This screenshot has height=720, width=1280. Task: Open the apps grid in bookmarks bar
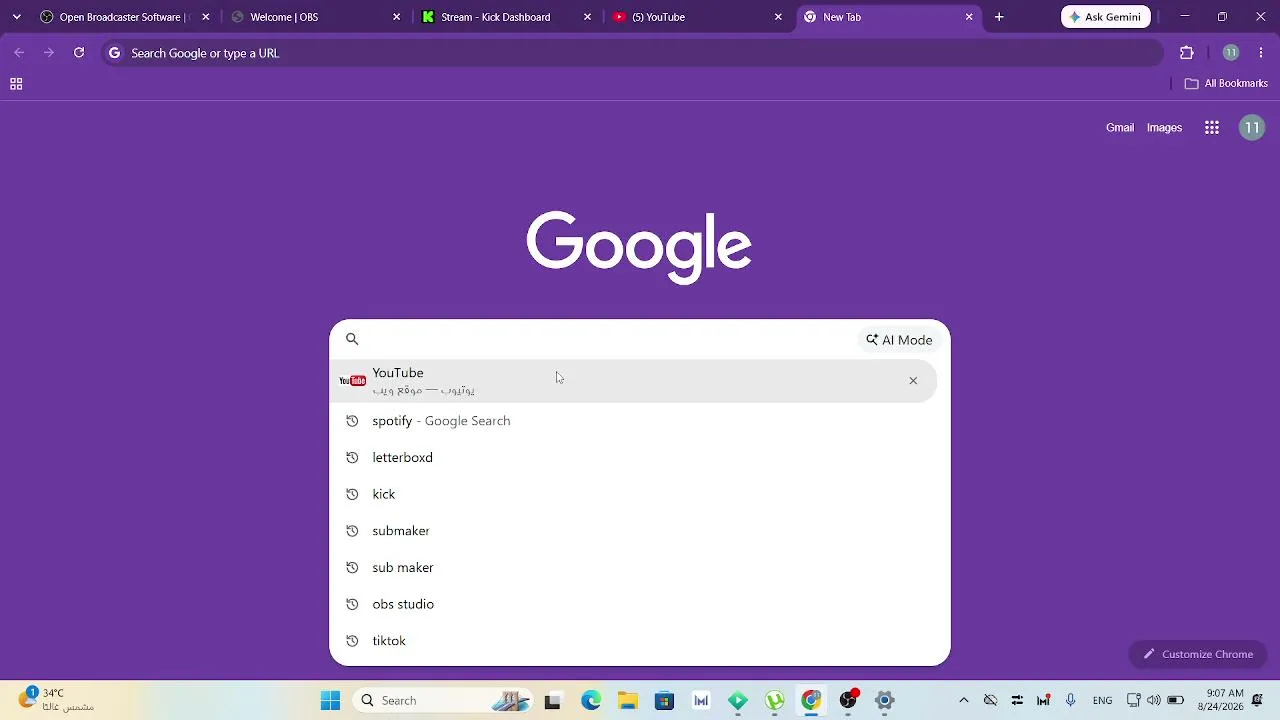click(x=16, y=84)
